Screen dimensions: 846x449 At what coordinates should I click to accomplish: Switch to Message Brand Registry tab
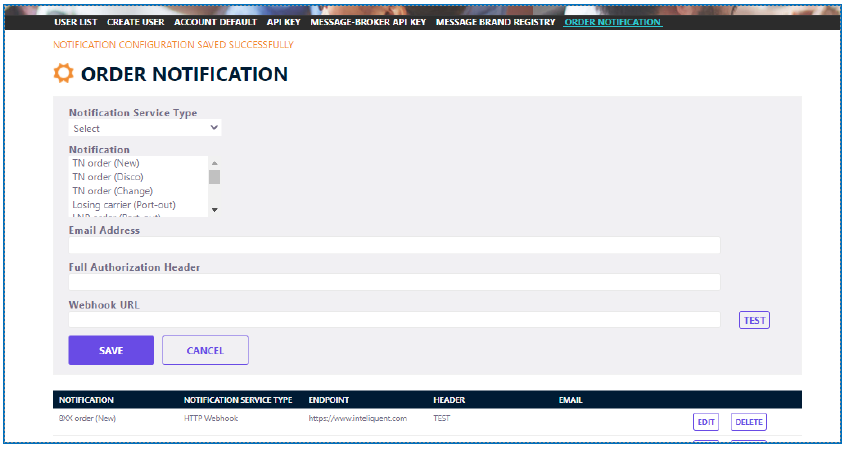(x=496, y=21)
